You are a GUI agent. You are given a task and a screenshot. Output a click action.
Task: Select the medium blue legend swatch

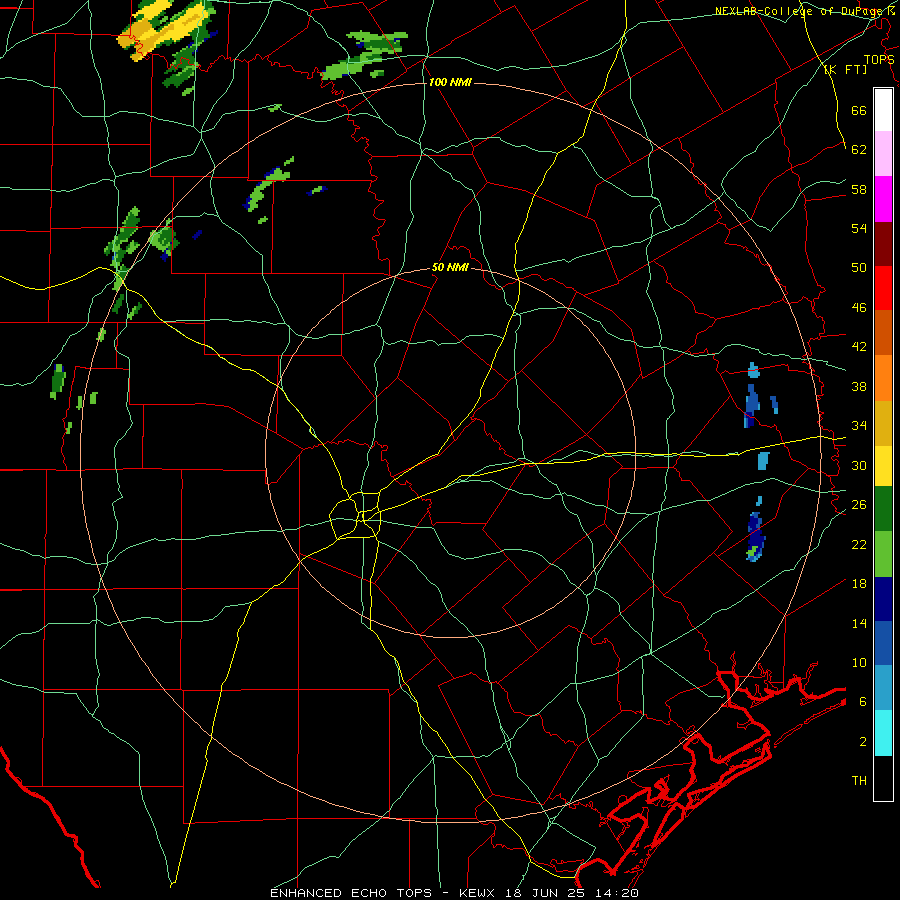pos(883,643)
